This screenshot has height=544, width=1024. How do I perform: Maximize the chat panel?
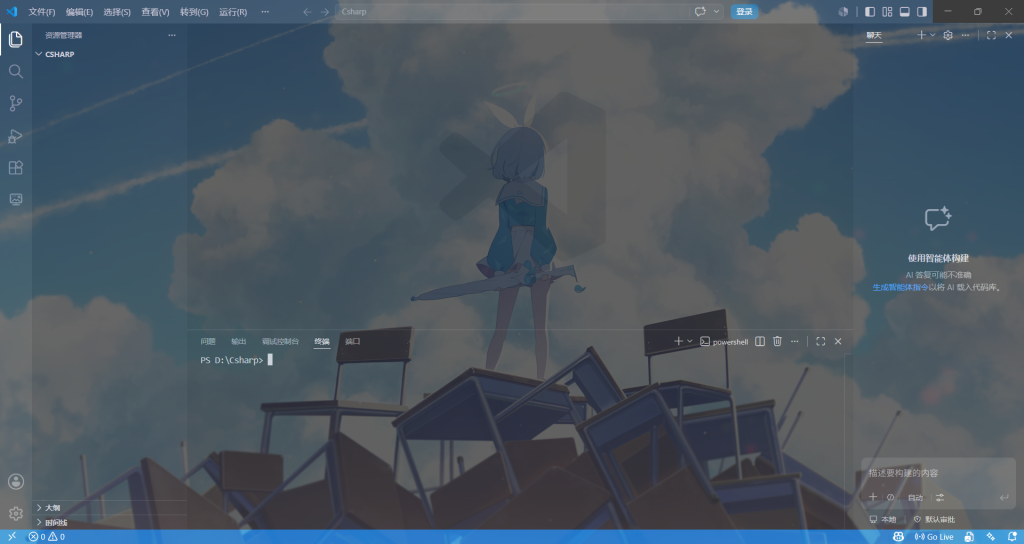coord(991,35)
